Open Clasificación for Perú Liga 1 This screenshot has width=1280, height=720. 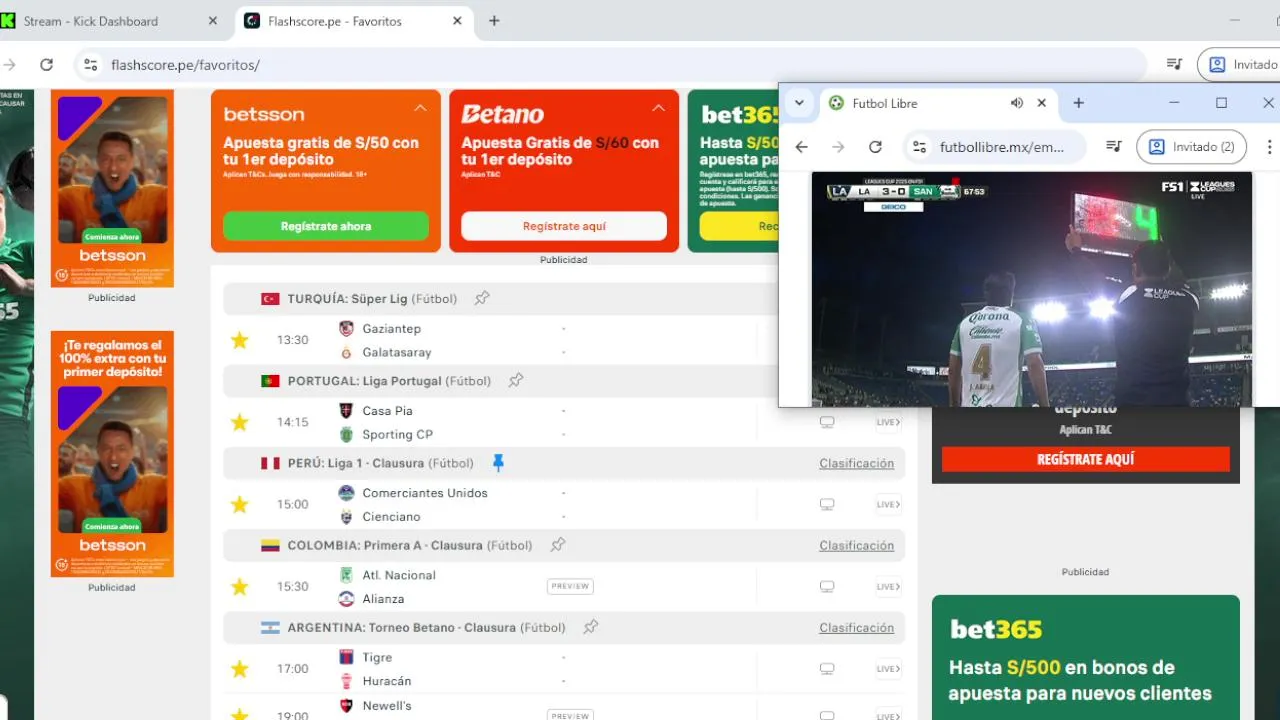857,463
